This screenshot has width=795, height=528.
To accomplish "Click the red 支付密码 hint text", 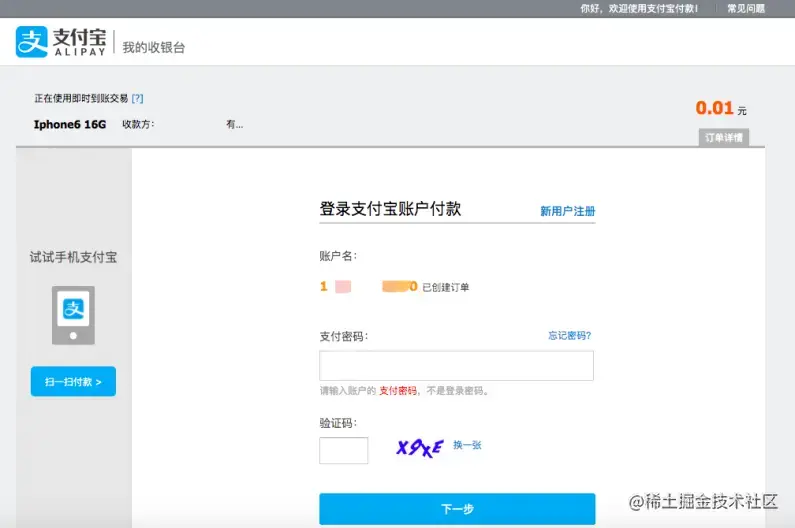I will (x=398, y=391).
